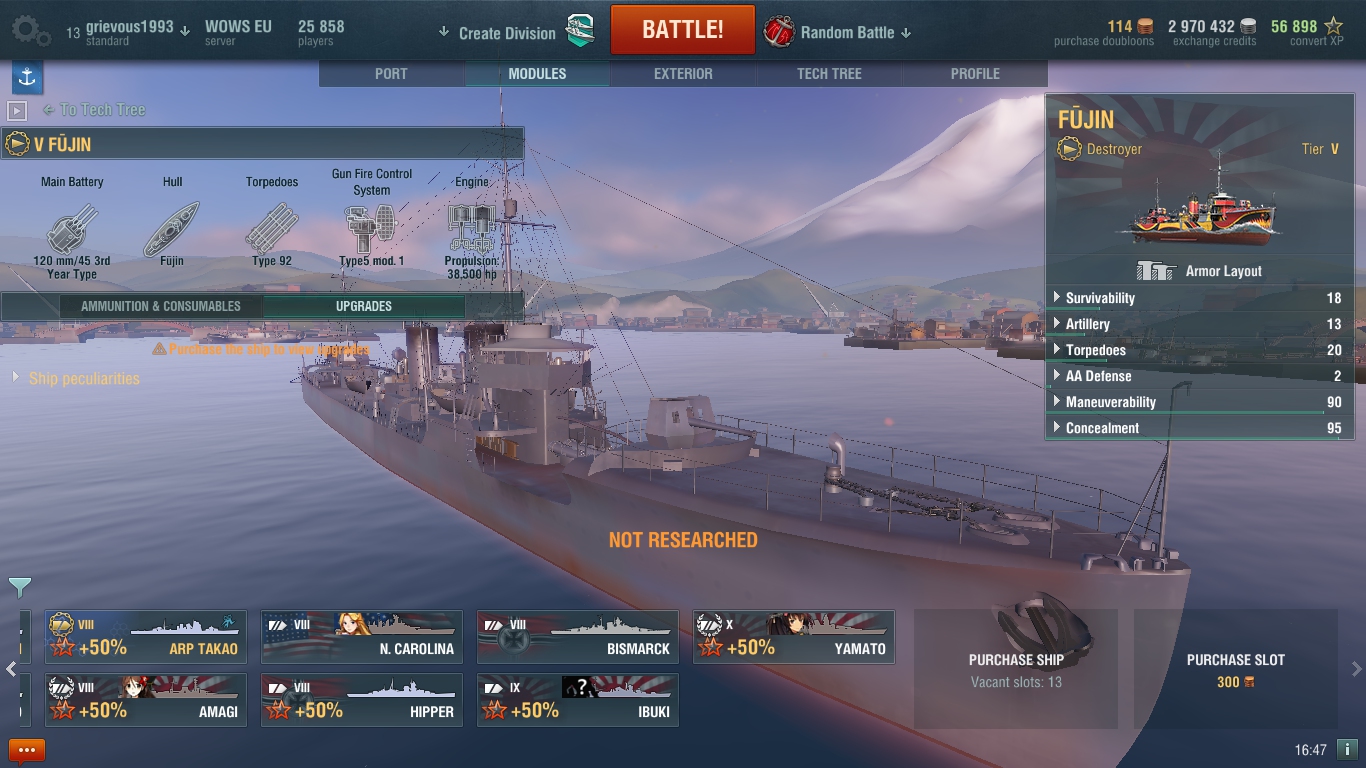Select the Fūjin hull module icon
1366x768 pixels.
(x=172, y=229)
